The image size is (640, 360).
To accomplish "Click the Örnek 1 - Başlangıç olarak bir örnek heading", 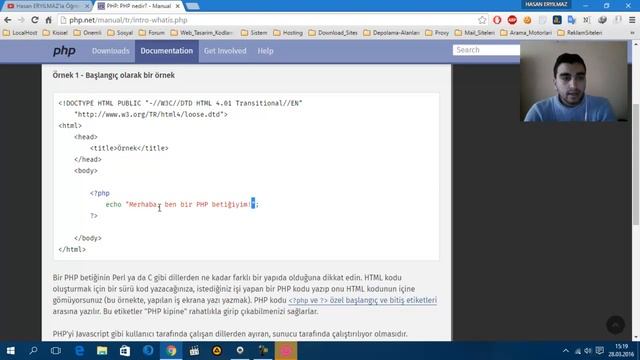I will pos(113,75).
